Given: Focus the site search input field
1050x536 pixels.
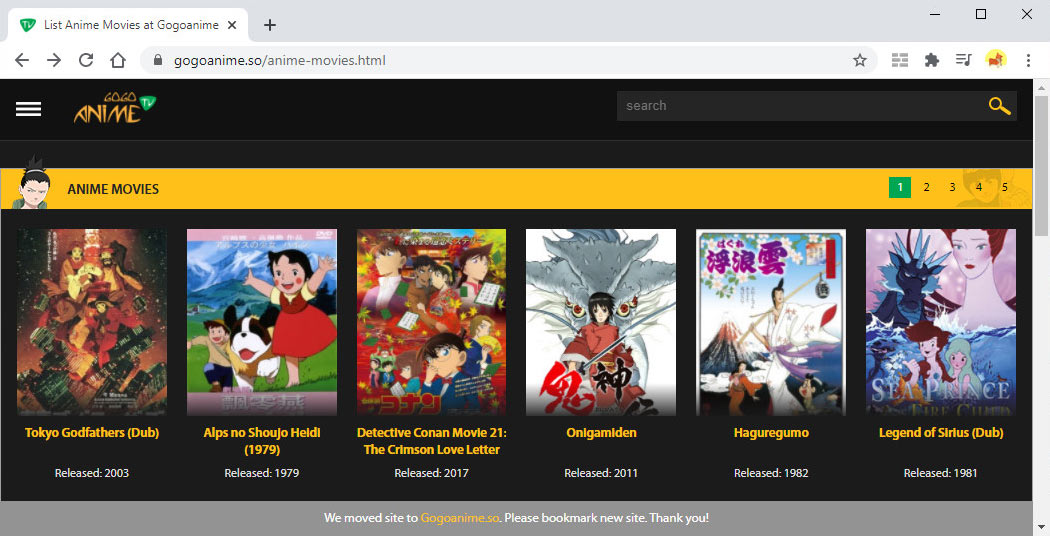Looking at the screenshot, I should [x=800, y=106].
